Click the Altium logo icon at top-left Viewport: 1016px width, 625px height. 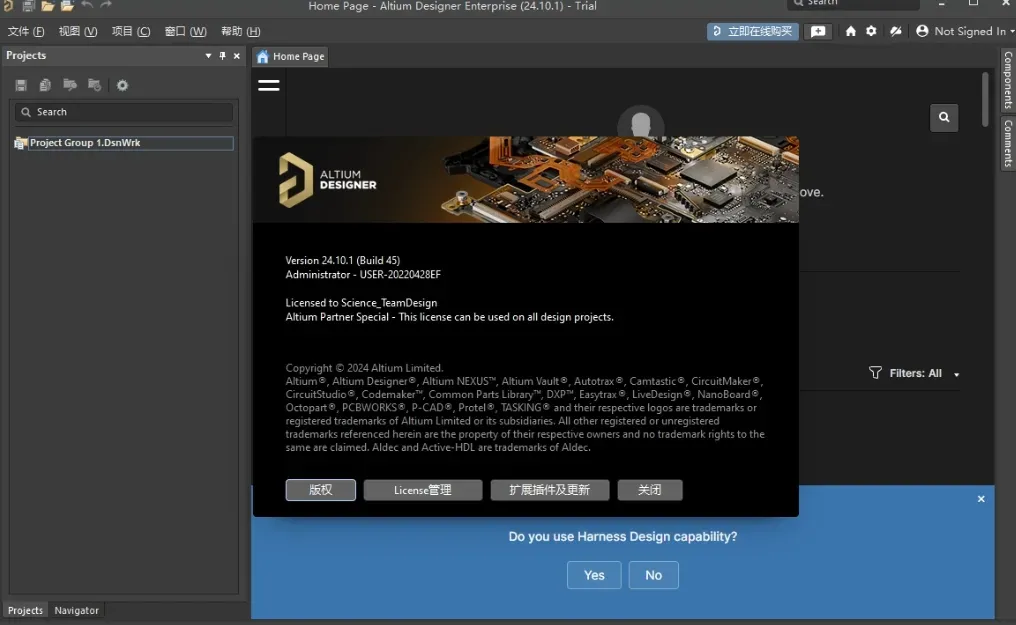click(x=8, y=5)
